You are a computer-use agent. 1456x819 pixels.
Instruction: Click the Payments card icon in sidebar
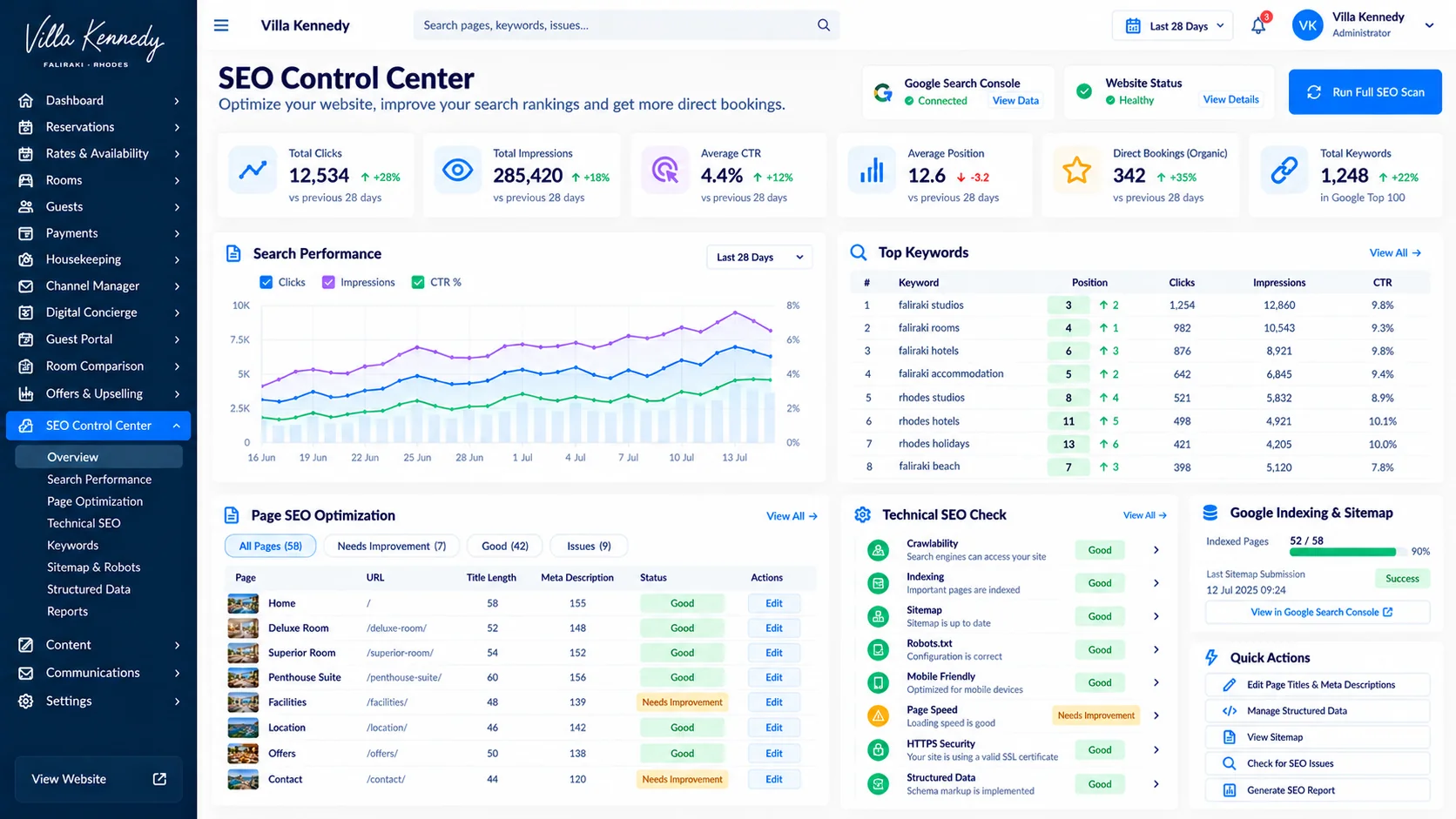(x=26, y=233)
